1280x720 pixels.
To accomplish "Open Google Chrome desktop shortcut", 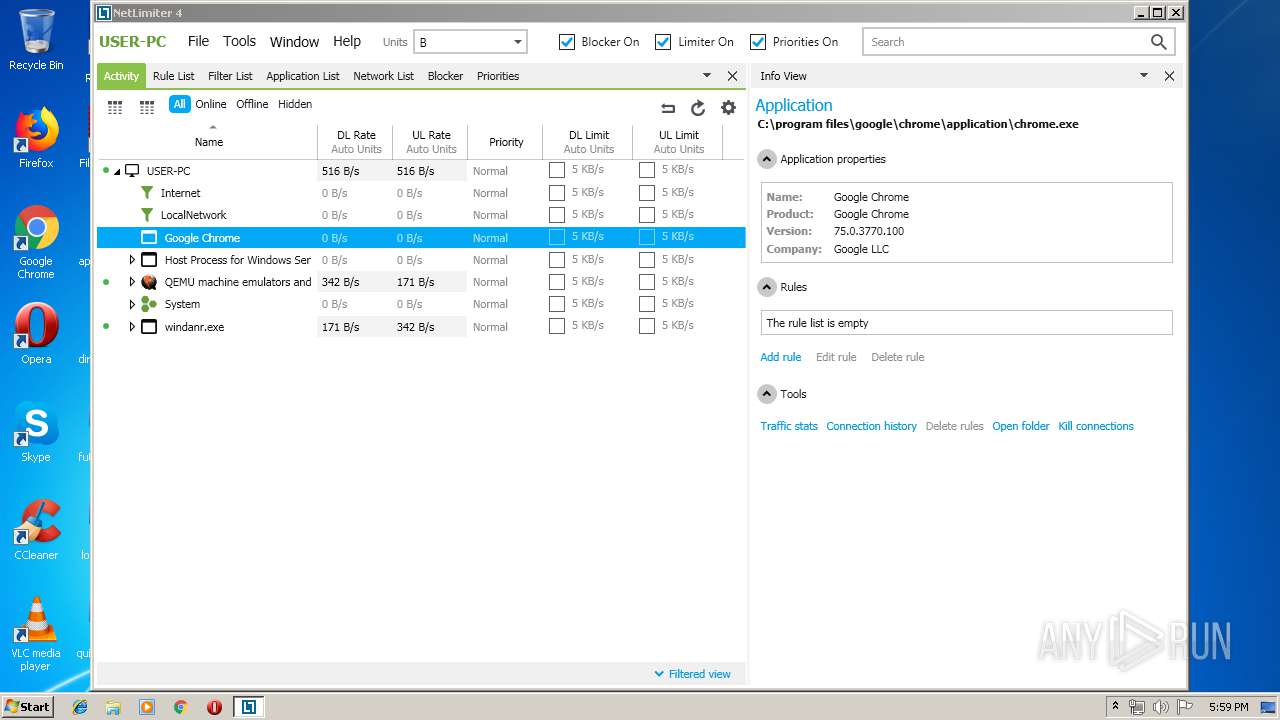I will (x=36, y=242).
